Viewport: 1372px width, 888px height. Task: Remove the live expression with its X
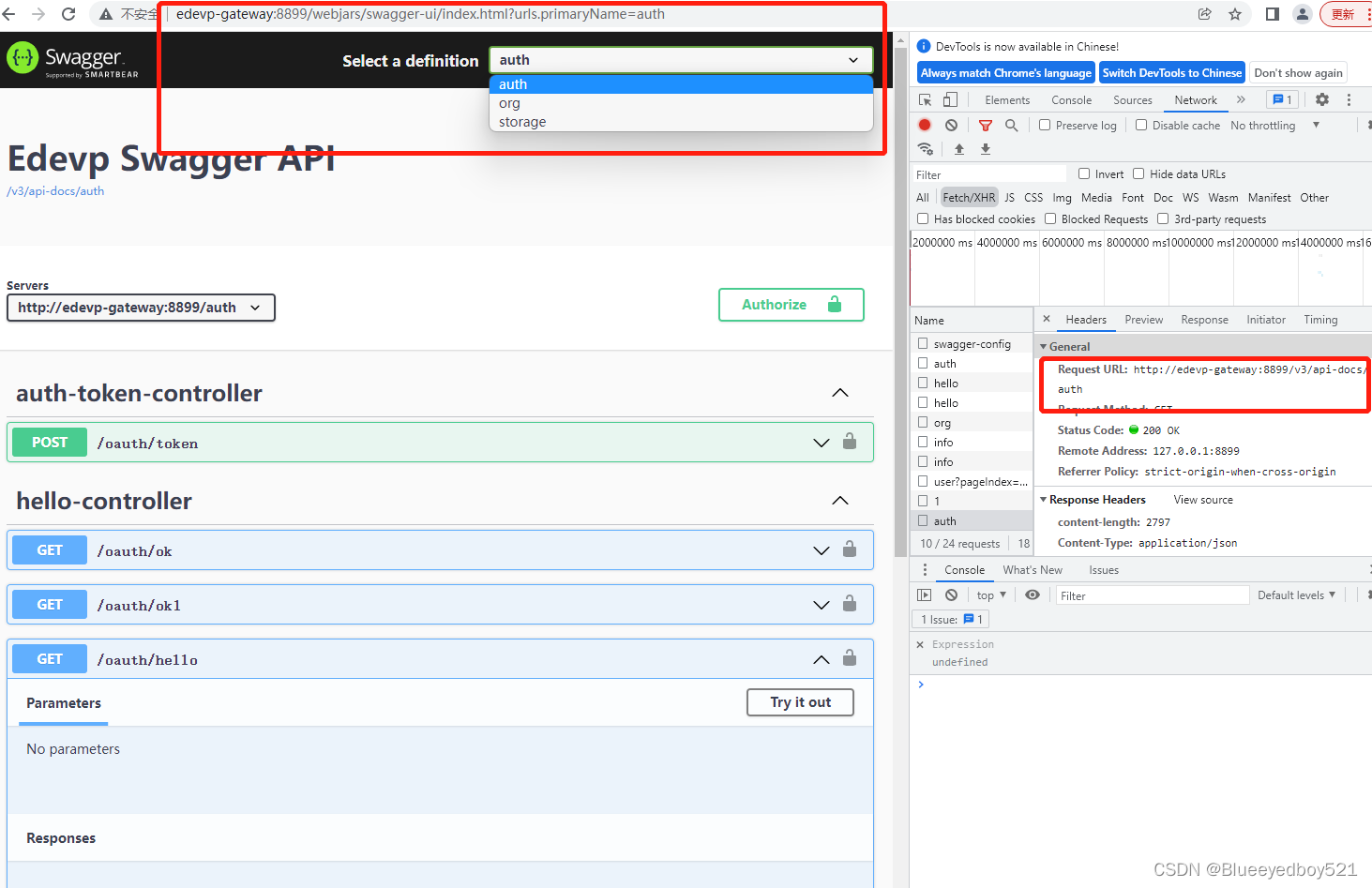click(x=920, y=644)
